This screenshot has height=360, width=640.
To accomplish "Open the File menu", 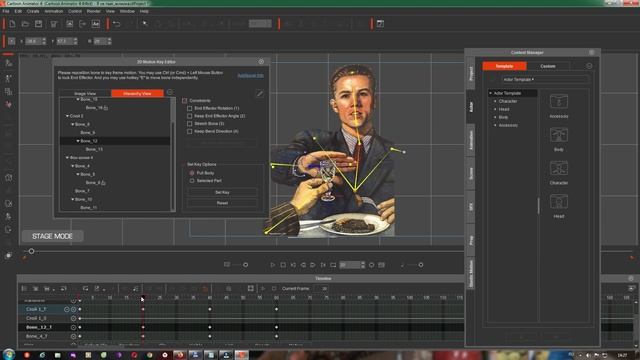I will point(6,11).
